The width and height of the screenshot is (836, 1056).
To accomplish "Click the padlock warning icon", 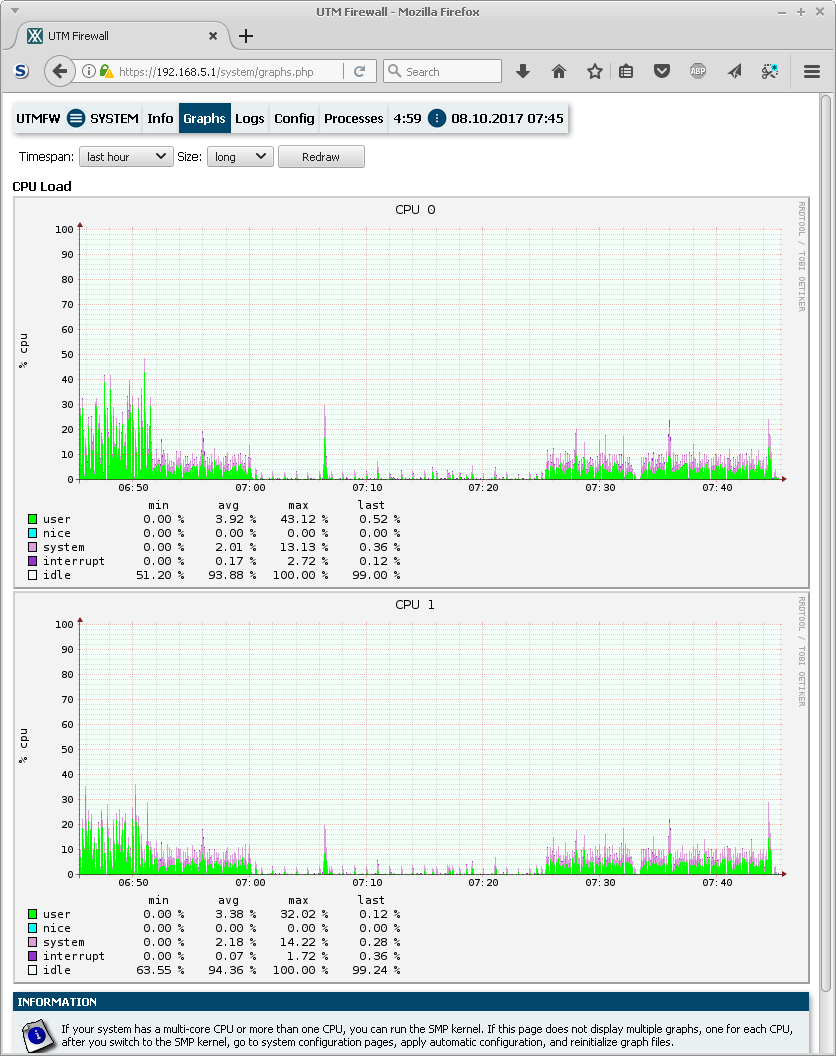I will click(106, 71).
